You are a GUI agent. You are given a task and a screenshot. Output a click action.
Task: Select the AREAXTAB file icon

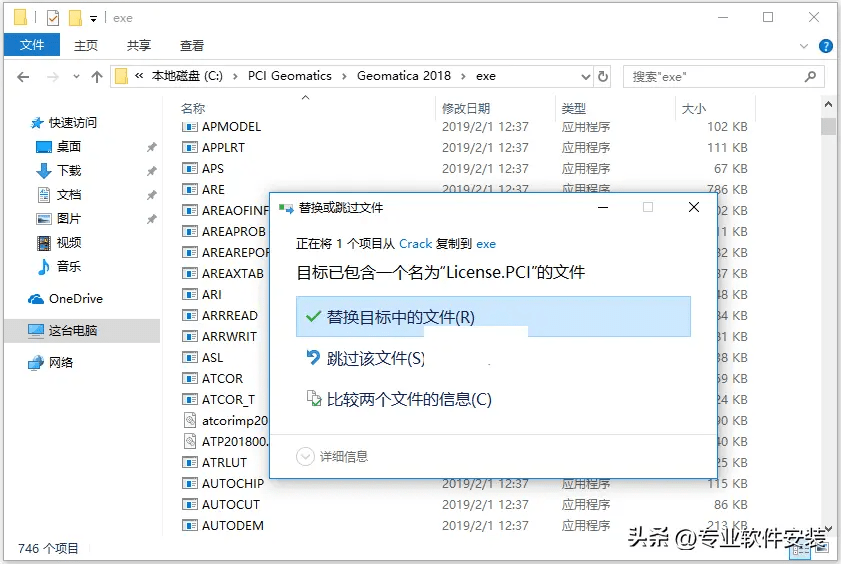[x=189, y=273]
